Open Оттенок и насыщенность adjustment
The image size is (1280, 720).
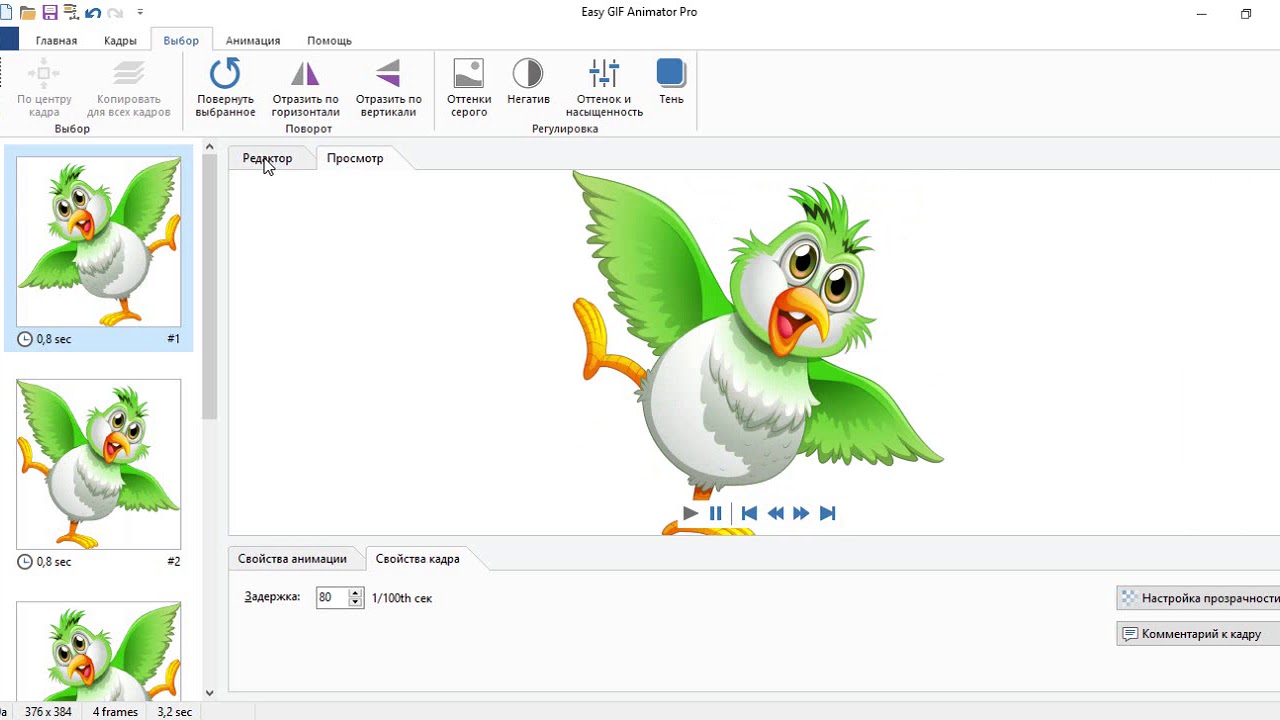[x=604, y=88]
